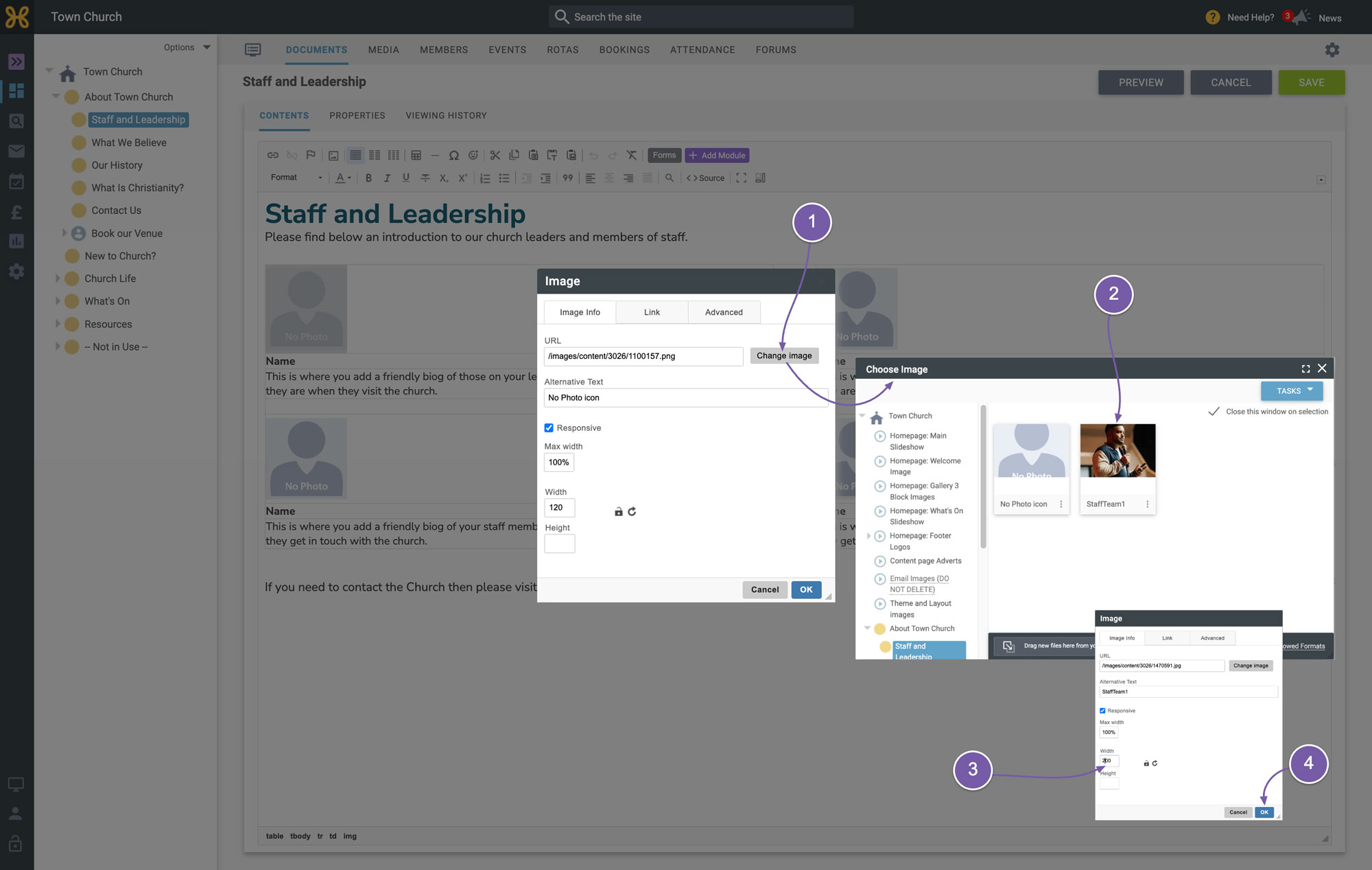Open the reports bar chart sidebar icon
Image resolution: width=1372 pixels, height=870 pixels.
16,242
